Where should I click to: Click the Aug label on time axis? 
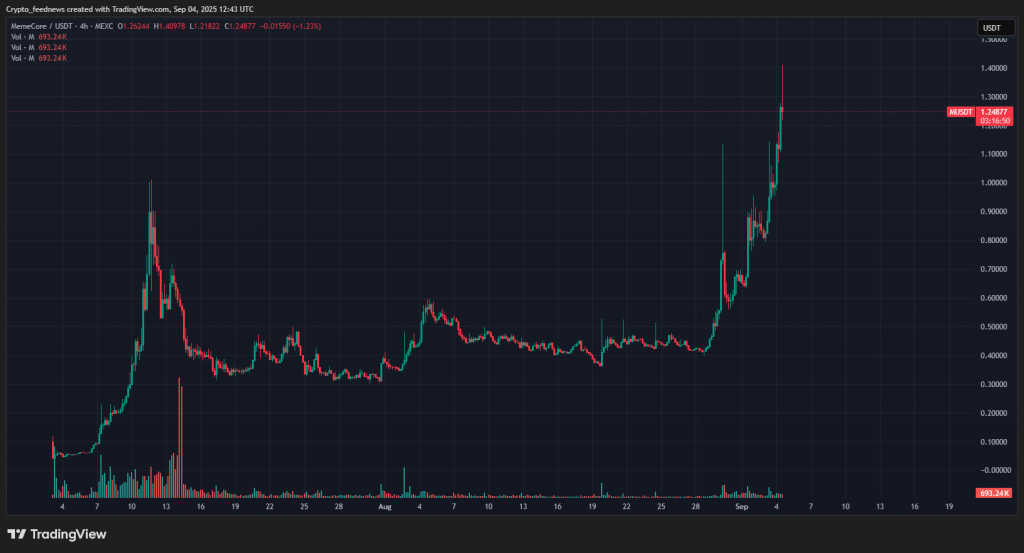coord(384,508)
